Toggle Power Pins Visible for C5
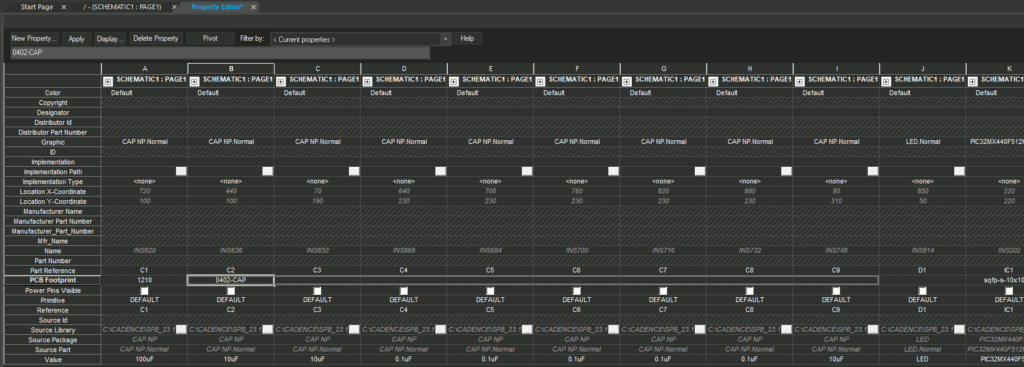This screenshot has width=1024, height=367. coord(490,291)
